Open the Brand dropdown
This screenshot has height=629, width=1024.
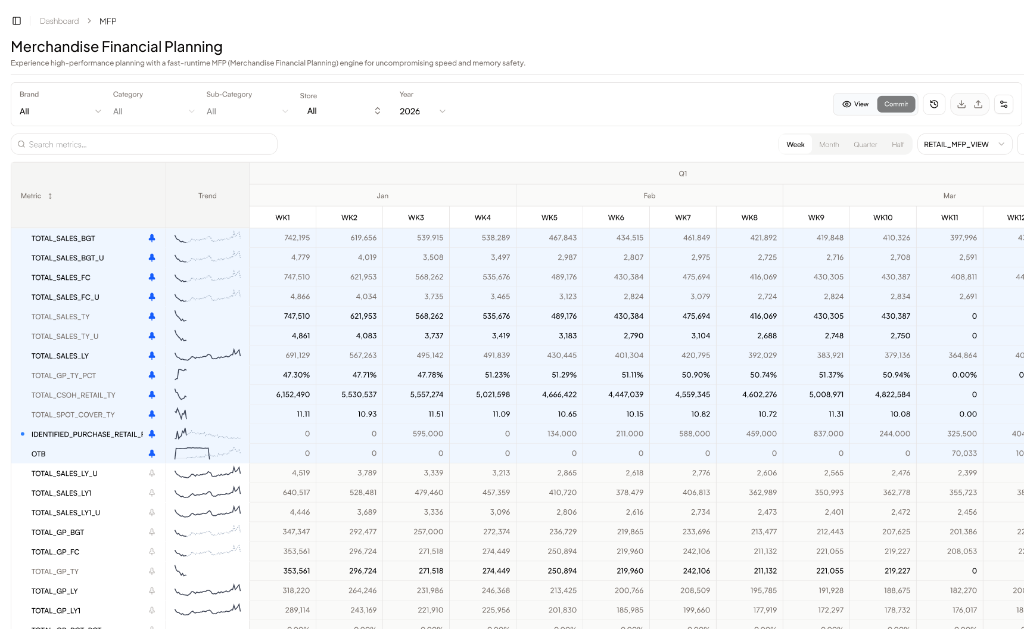click(60, 112)
